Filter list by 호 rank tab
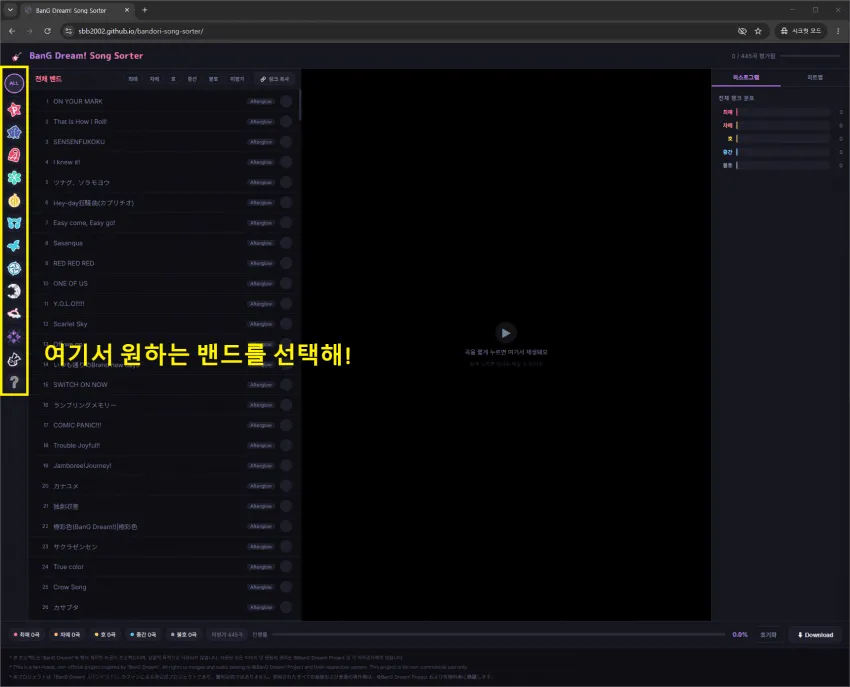This screenshot has width=850, height=687. [x=173, y=79]
